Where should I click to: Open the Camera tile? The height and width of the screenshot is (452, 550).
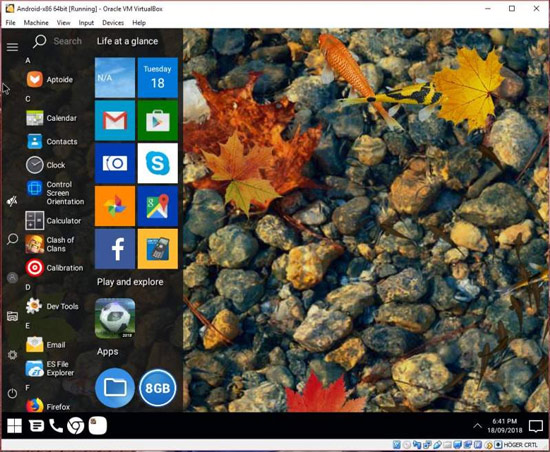(x=115, y=163)
